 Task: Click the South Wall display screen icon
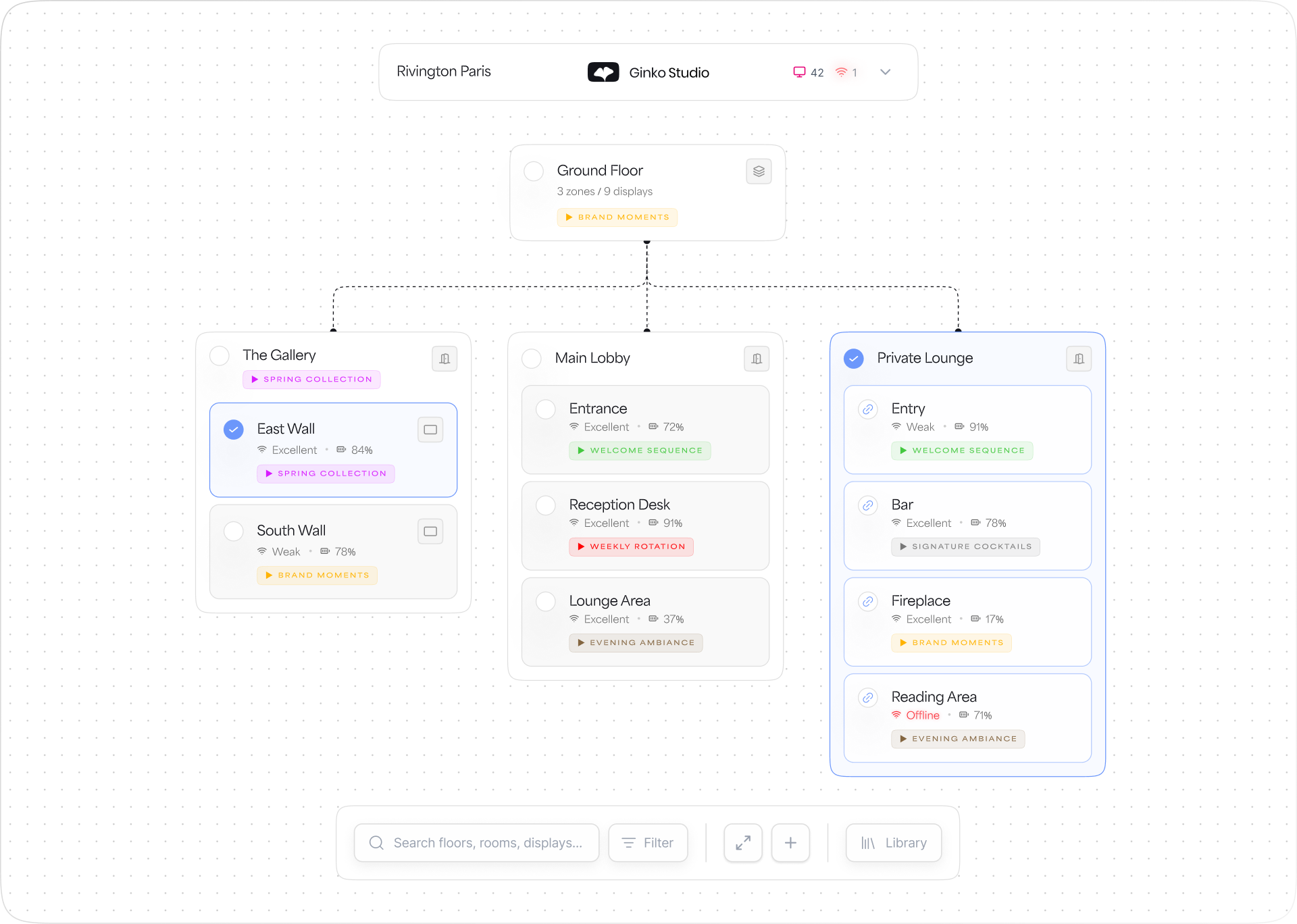click(x=430, y=532)
